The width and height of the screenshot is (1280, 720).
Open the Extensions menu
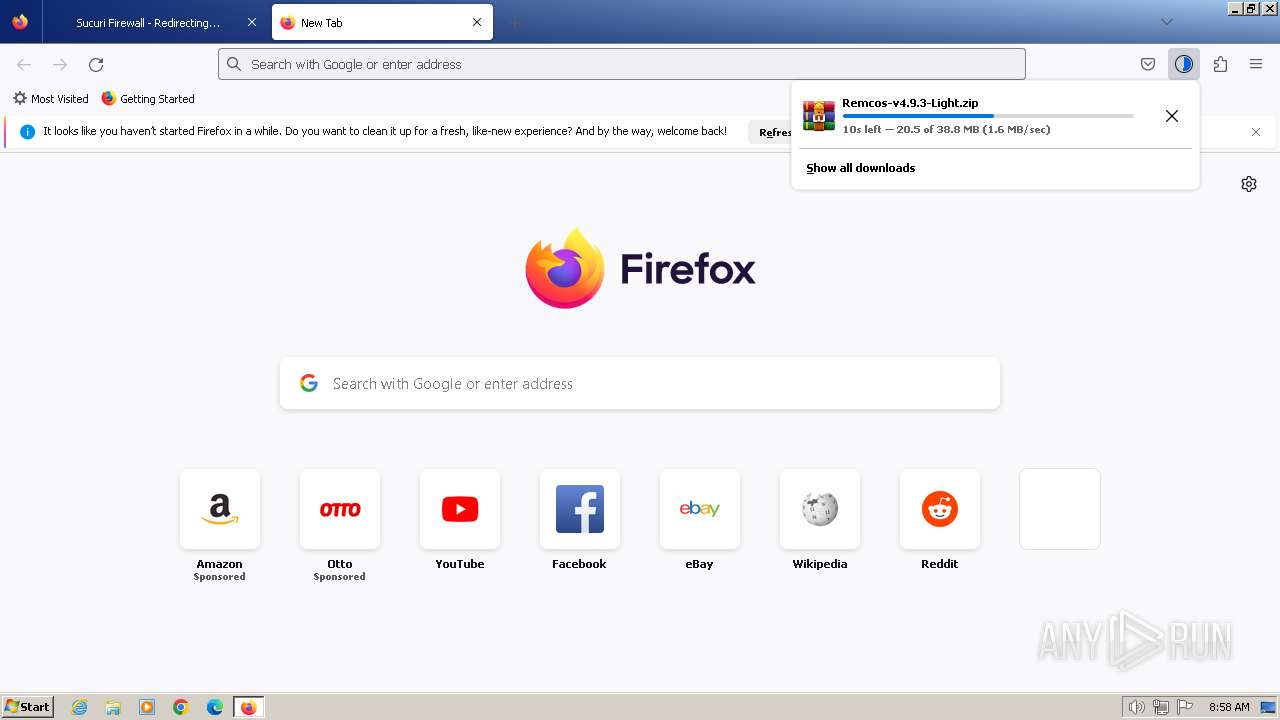[1220, 64]
